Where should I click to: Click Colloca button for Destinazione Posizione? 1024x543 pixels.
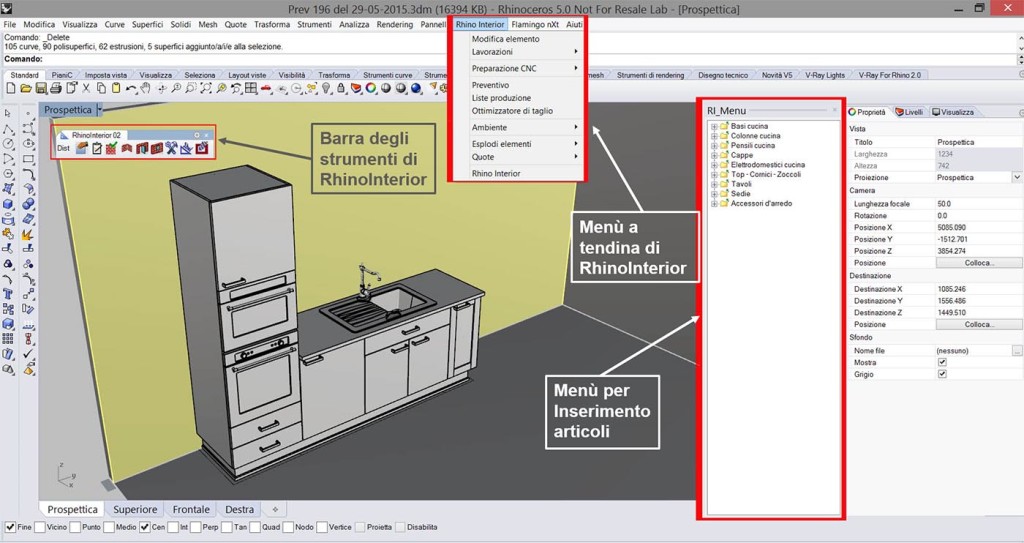point(978,324)
